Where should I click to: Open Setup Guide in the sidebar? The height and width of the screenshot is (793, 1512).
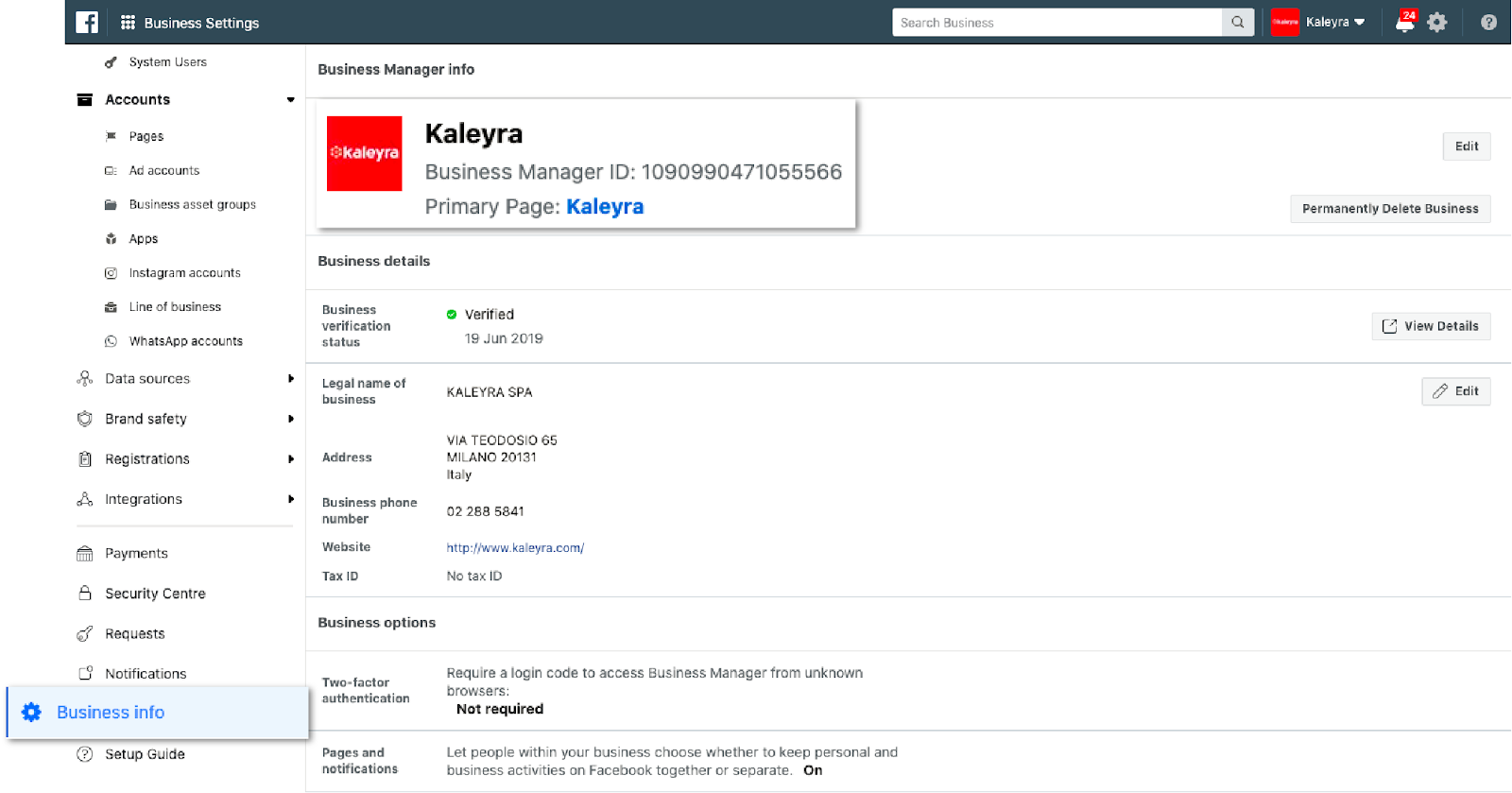[145, 754]
